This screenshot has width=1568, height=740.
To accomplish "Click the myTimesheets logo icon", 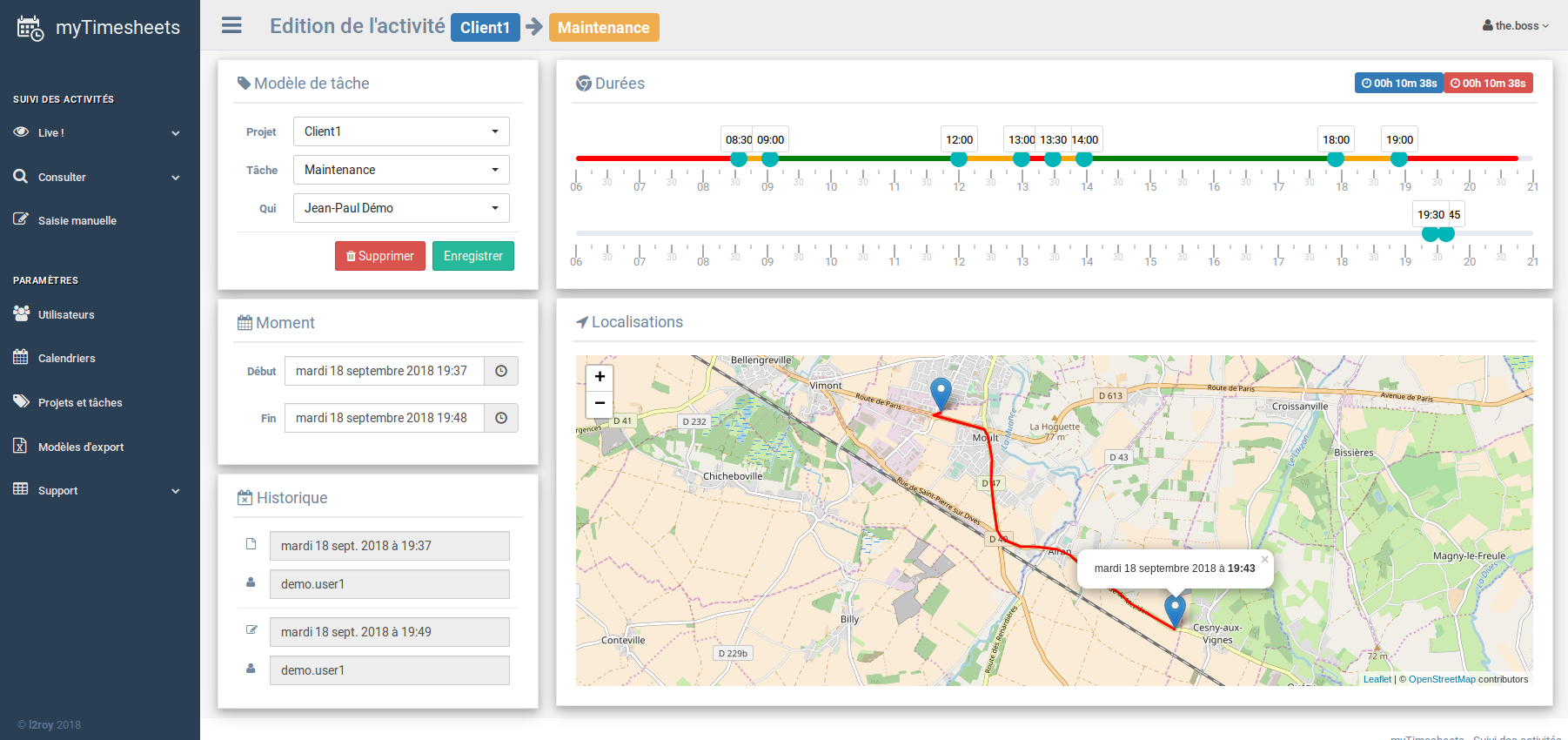I will pos(30,28).
